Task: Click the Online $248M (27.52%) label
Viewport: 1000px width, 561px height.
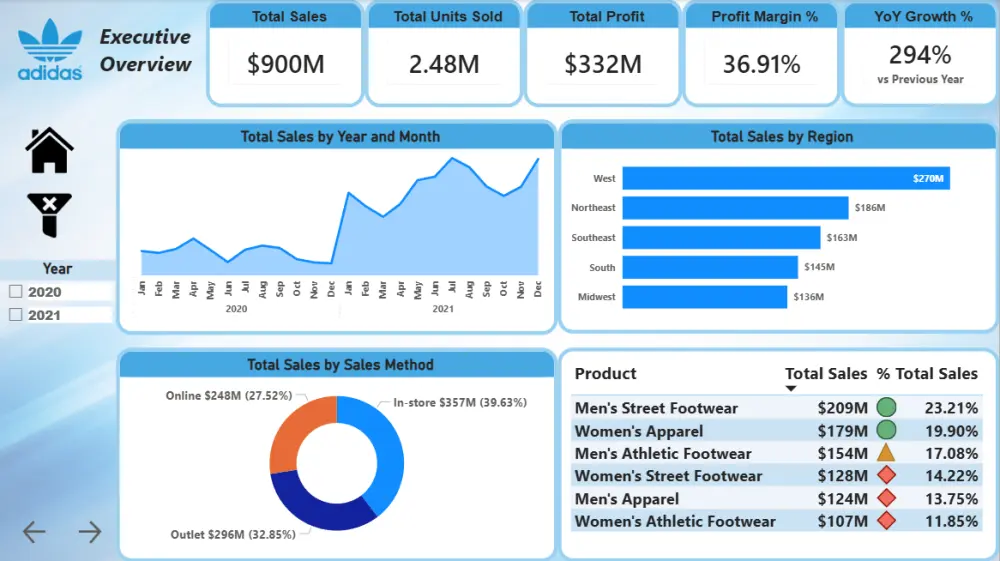Action: (228, 395)
